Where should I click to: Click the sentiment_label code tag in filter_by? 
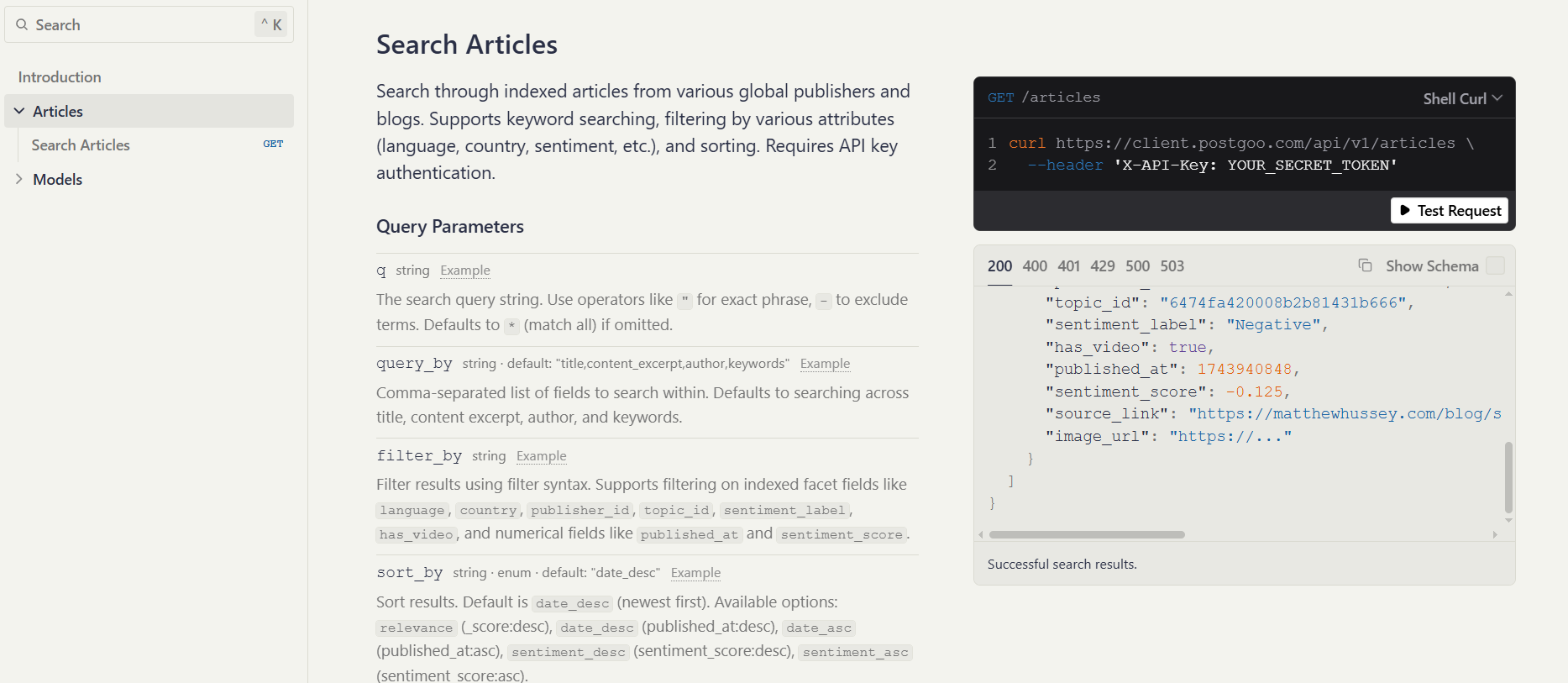pos(784,510)
